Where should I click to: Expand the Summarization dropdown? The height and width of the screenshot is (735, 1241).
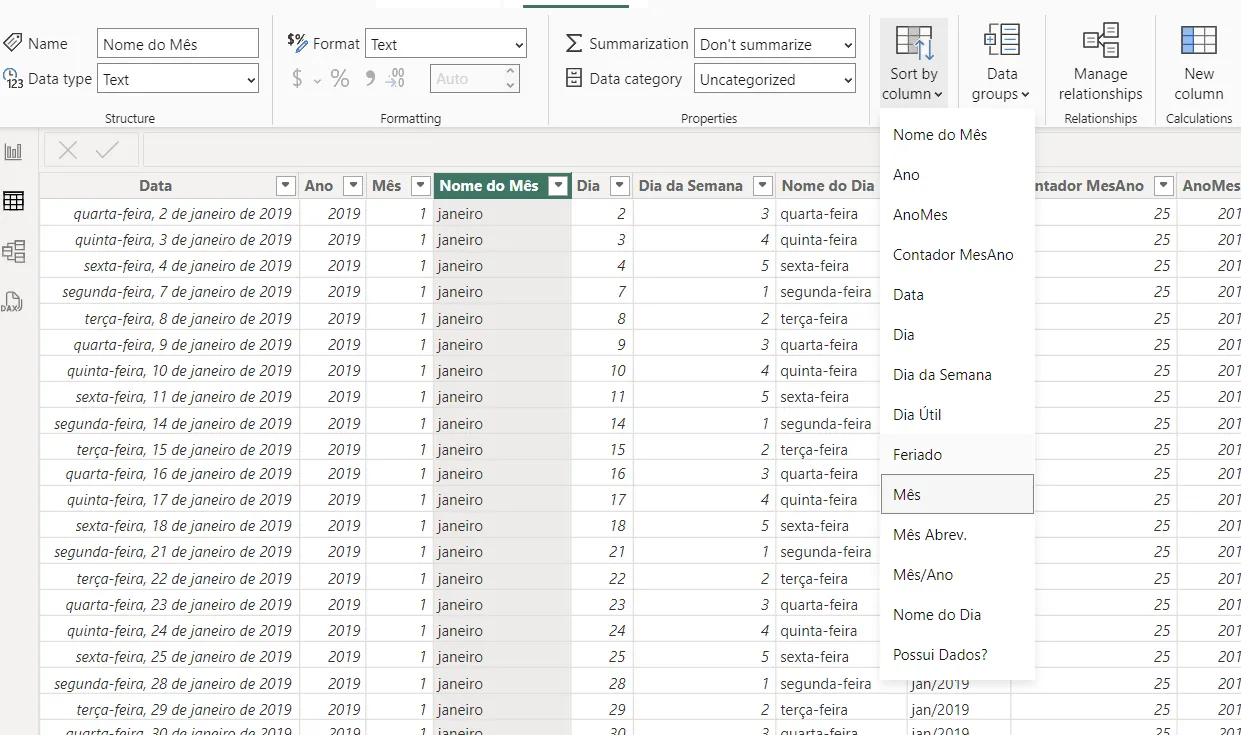(x=774, y=44)
